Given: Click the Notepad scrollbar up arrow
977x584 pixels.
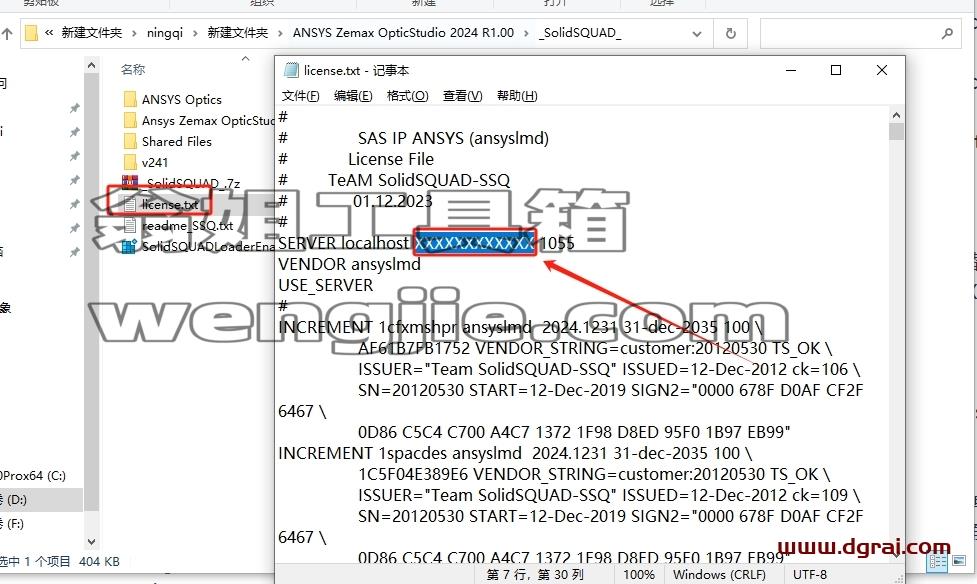Looking at the screenshot, I should click(x=896, y=115).
